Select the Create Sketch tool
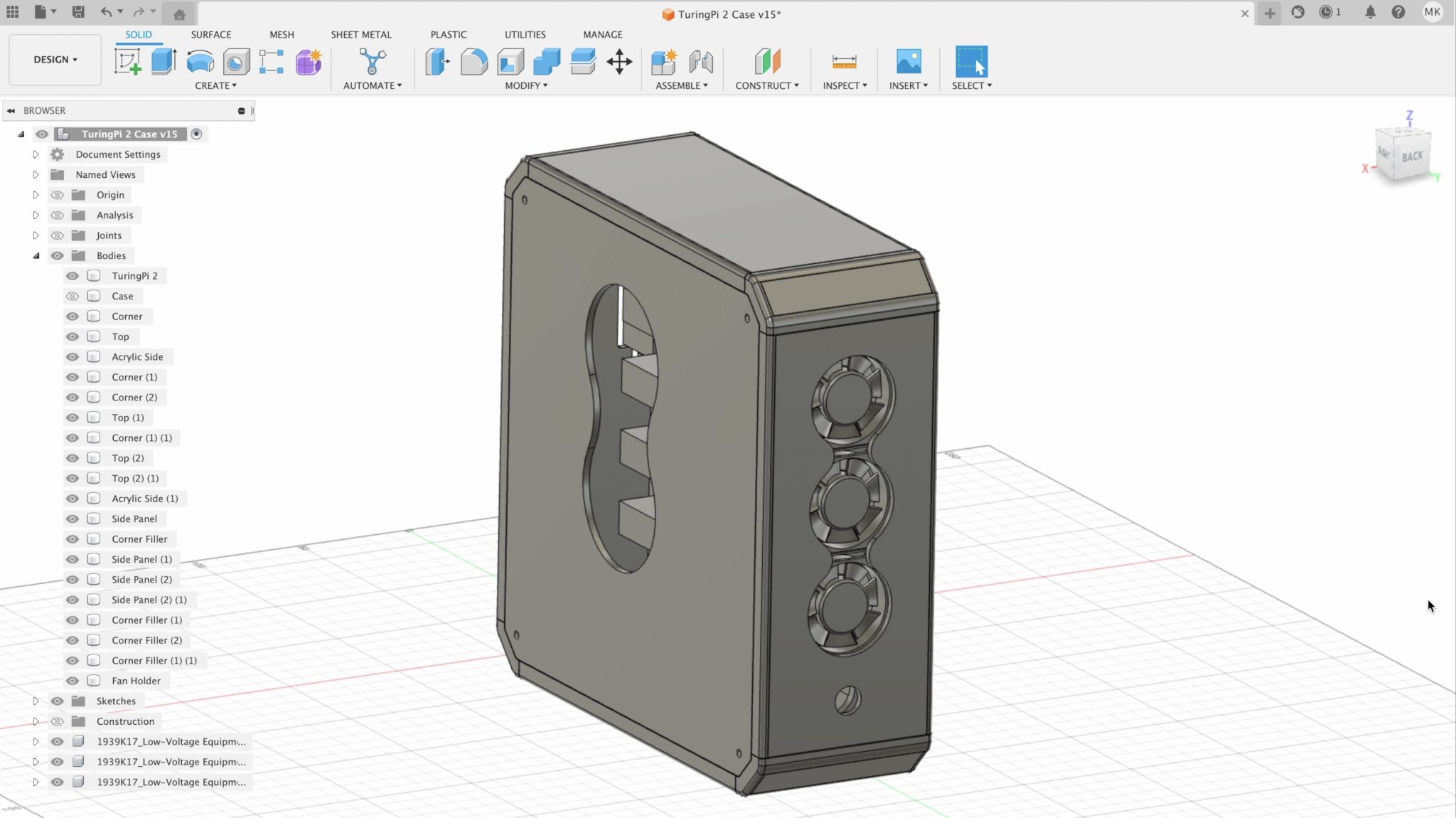The height and width of the screenshot is (818, 1456). (128, 63)
